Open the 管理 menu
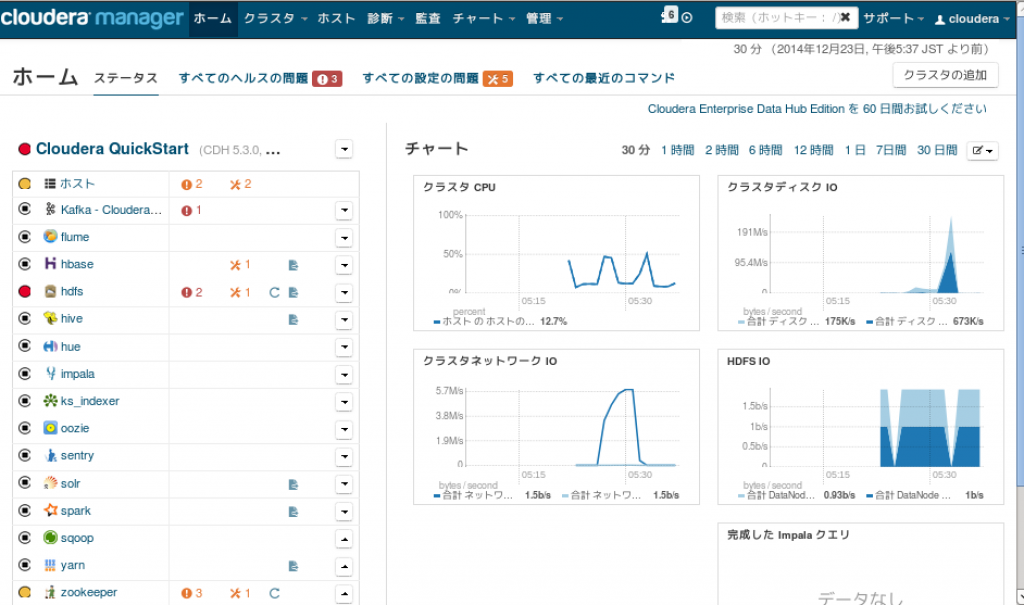The height and width of the screenshot is (605, 1024). [544, 18]
